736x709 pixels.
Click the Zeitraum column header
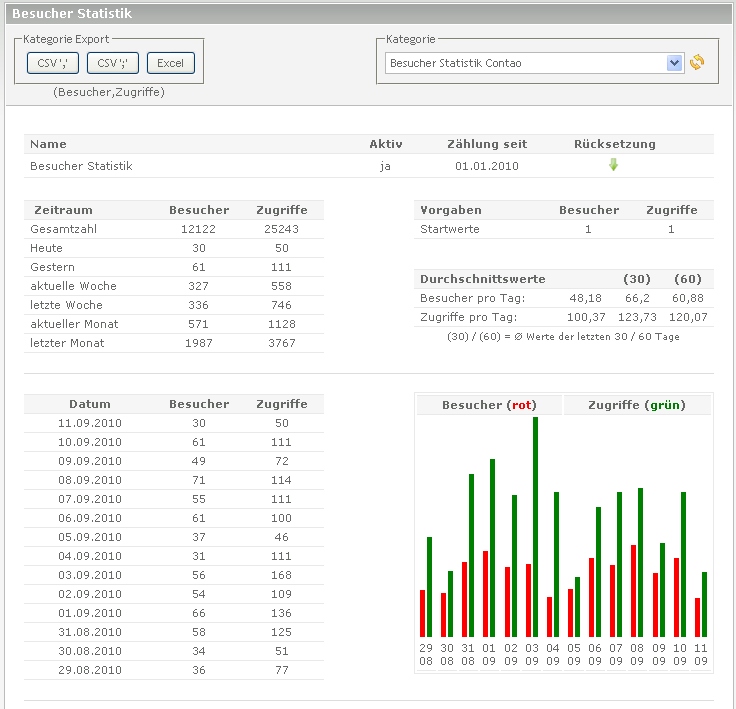63,210
